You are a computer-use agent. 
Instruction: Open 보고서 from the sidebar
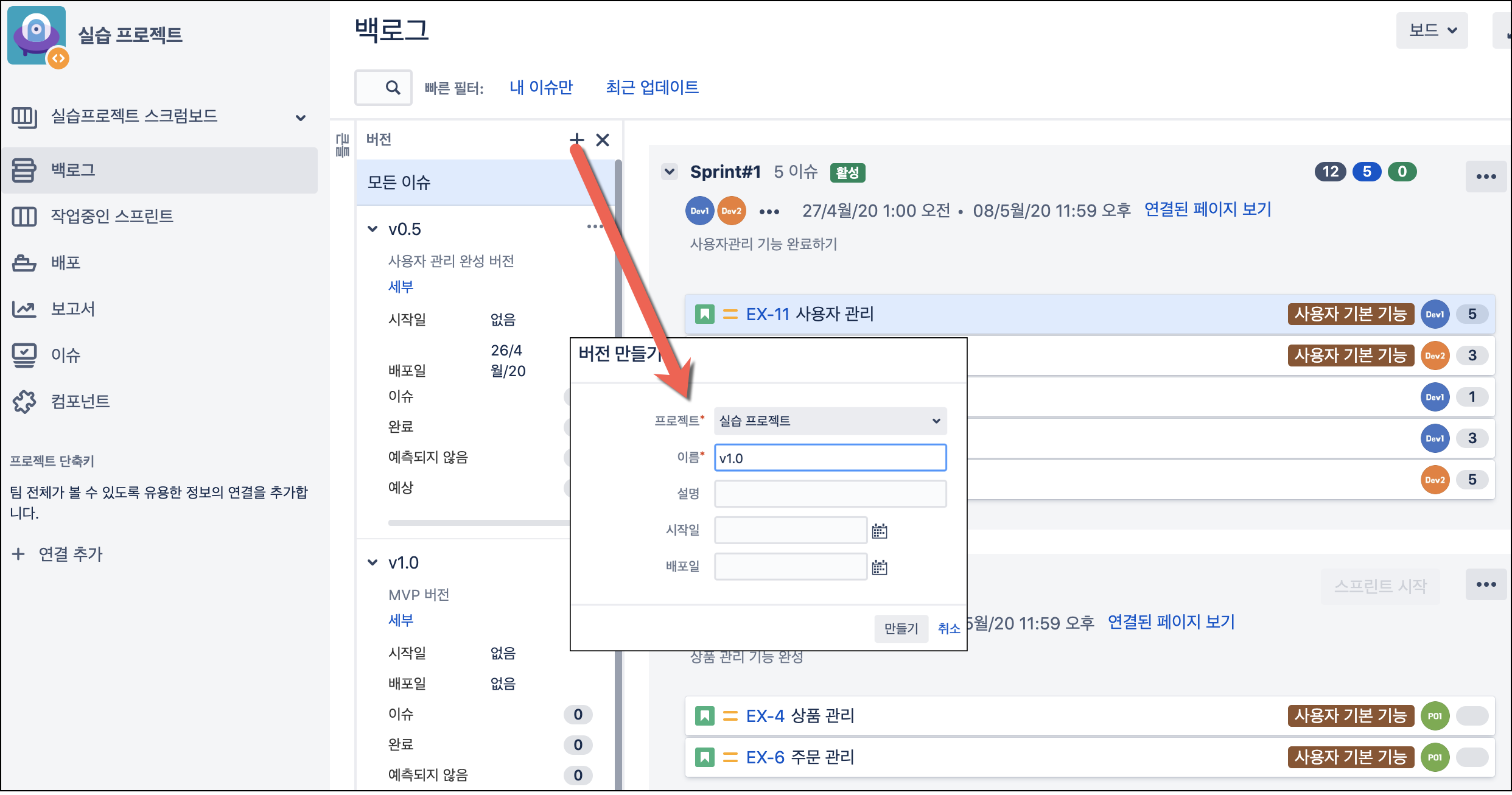click(73, 309)
